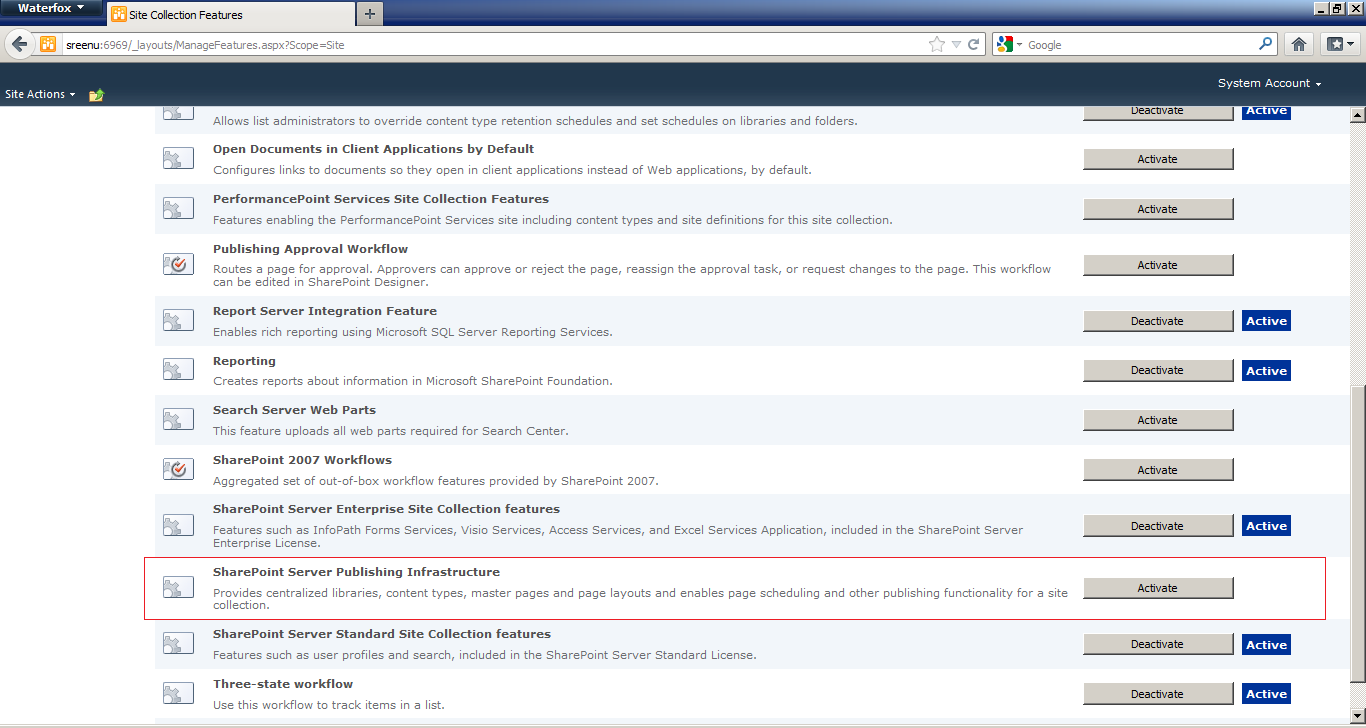Click the PerformancePoint Services feature icon
1366x728 pixels.
[x=178, y=208]
